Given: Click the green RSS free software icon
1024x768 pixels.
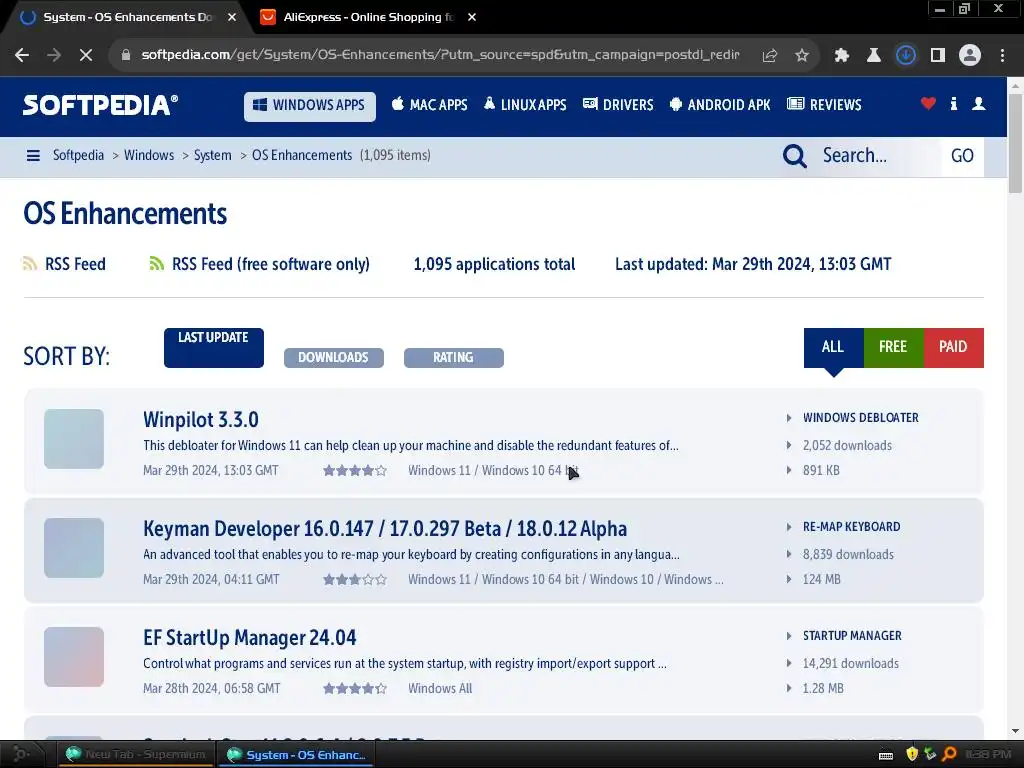Looking at the screenshot, I should (x=157, y=264).
